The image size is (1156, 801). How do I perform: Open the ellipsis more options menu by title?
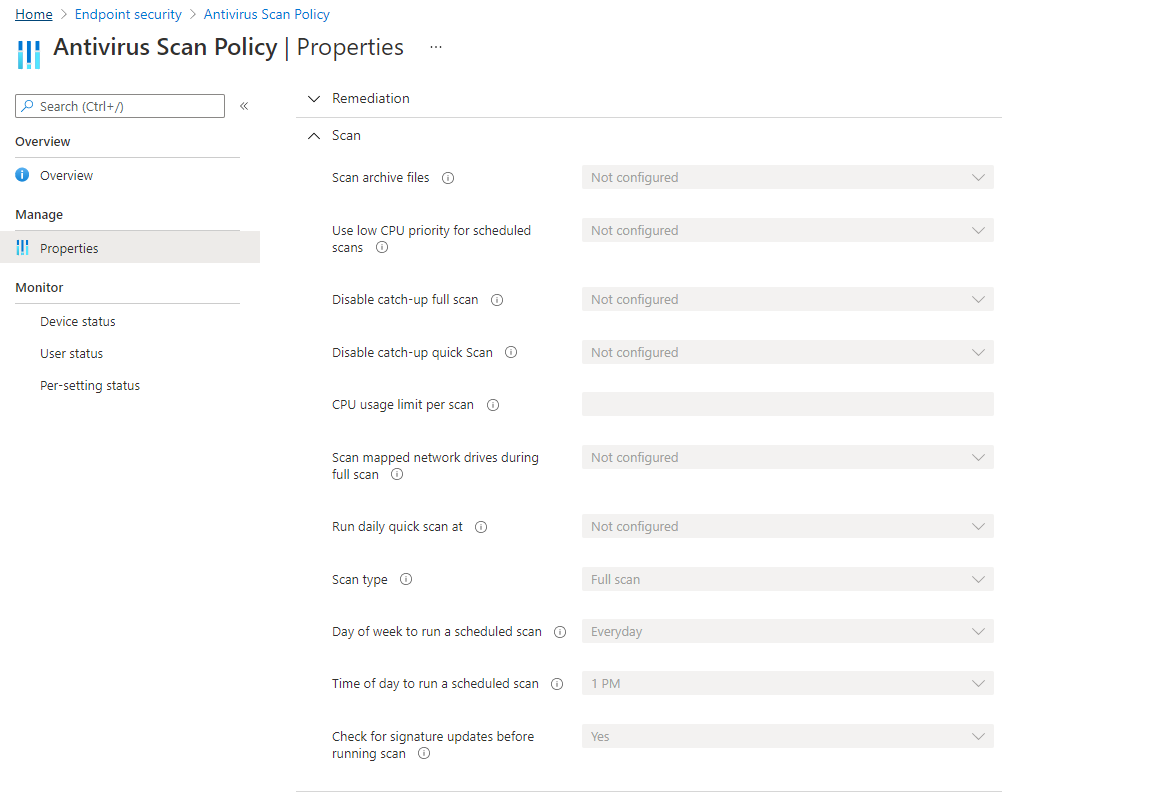[x=436, y=47]
